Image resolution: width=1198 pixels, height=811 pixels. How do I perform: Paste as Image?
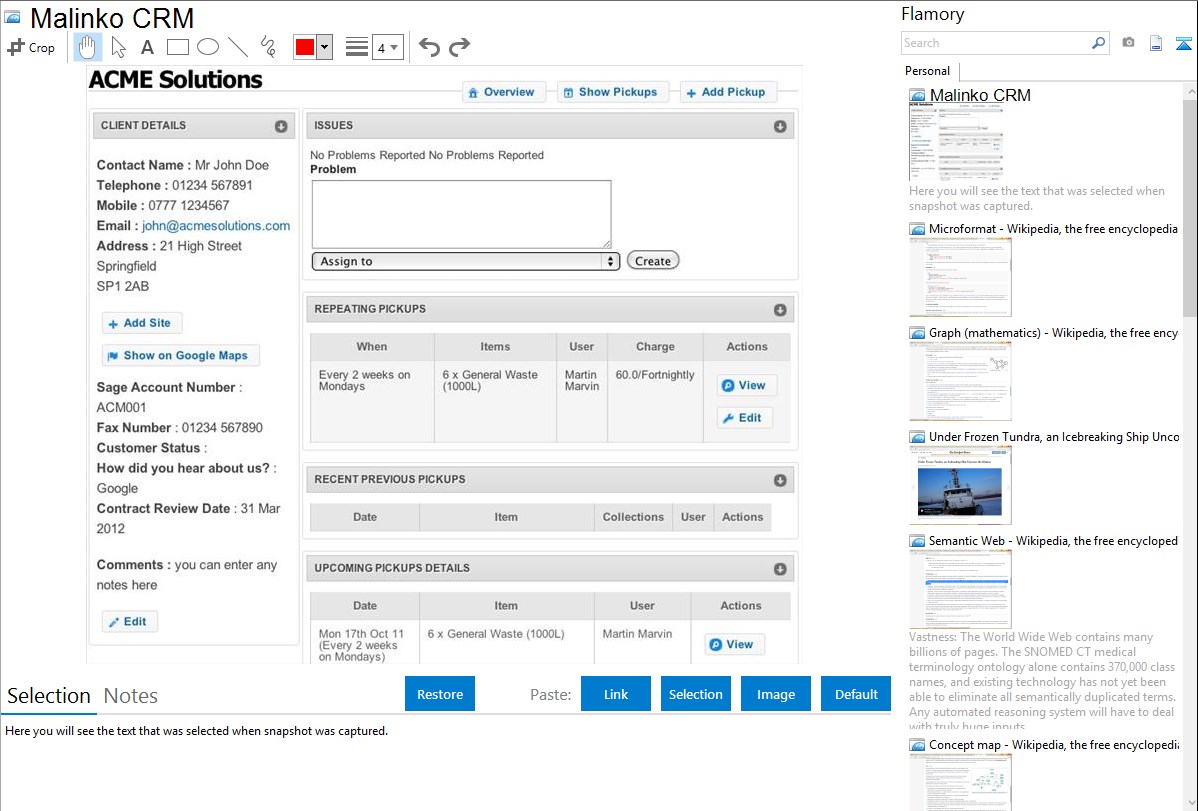pos(775,694)
